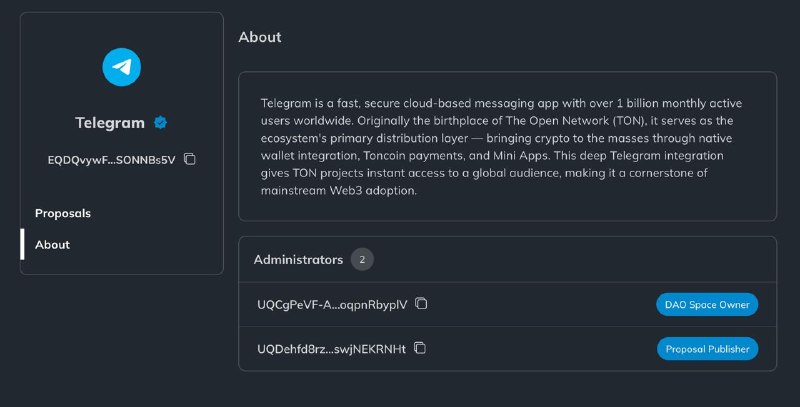800x407 pixels.
Task: Click the Administrators section header
Action: [298, 260]
